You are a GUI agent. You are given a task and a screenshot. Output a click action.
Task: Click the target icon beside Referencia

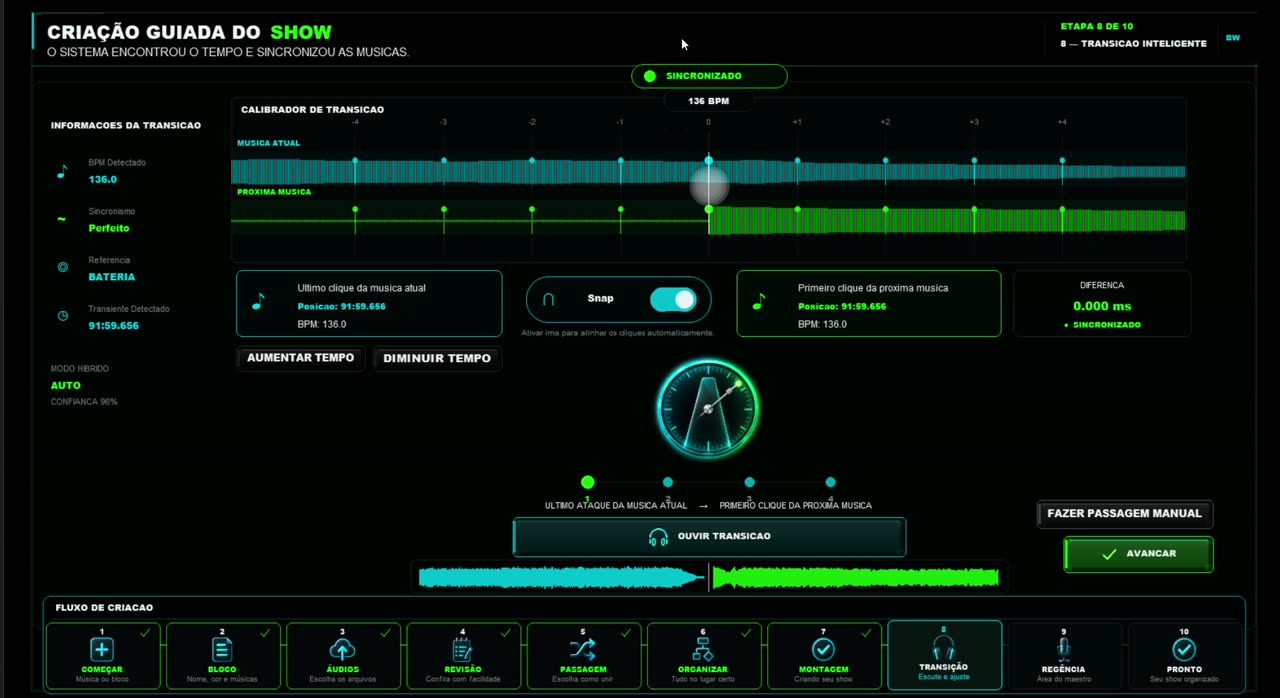tap(62, 267)
